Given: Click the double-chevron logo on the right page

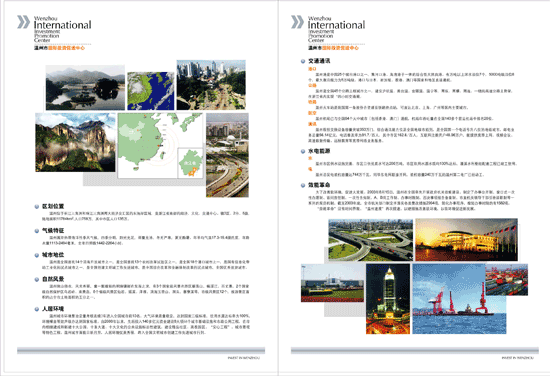Looking at the screenshot, I should [x=297, y=22].
